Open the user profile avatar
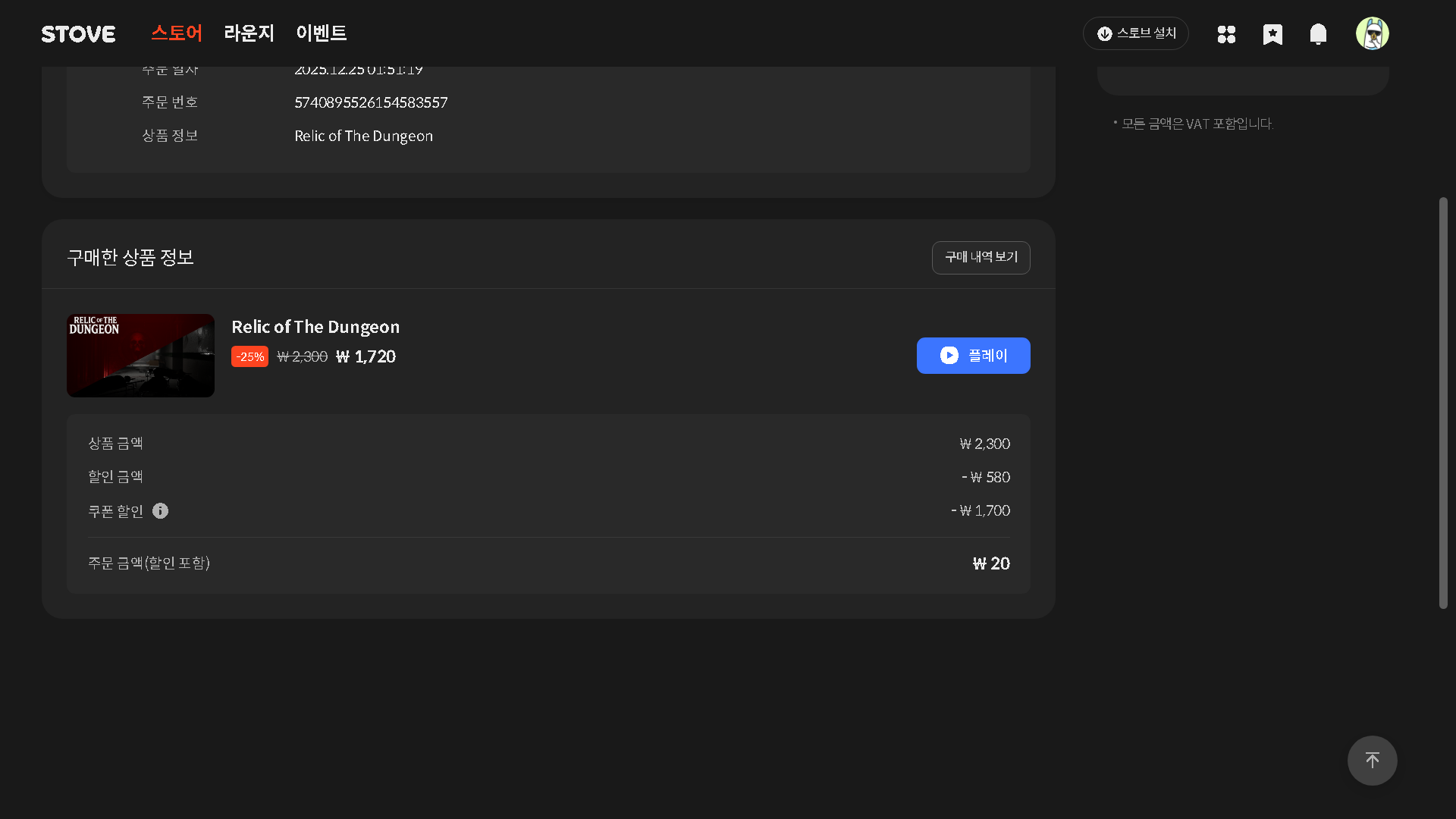 tap(1372, 33)
